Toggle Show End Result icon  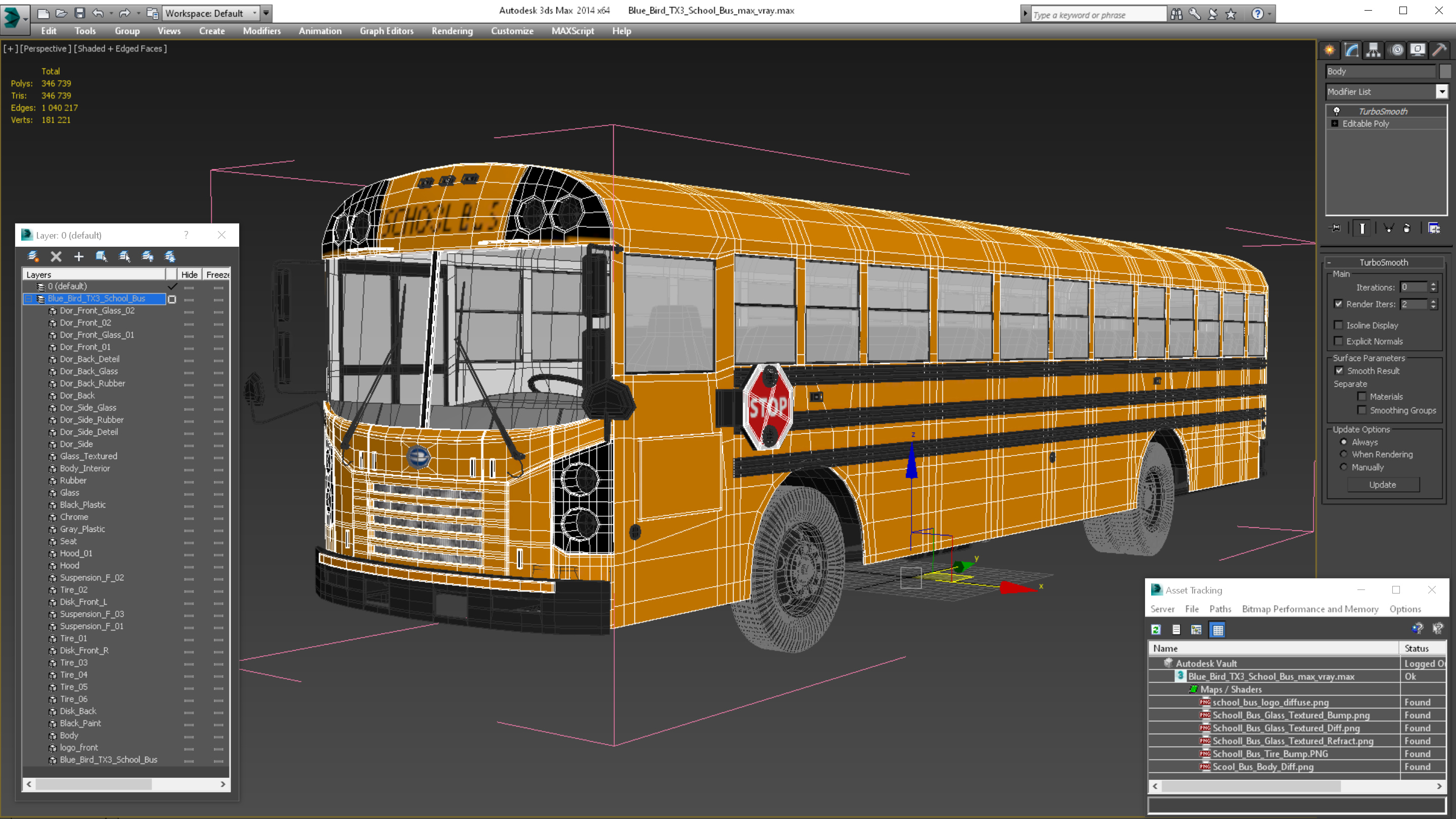click(x=1362, y=229)
